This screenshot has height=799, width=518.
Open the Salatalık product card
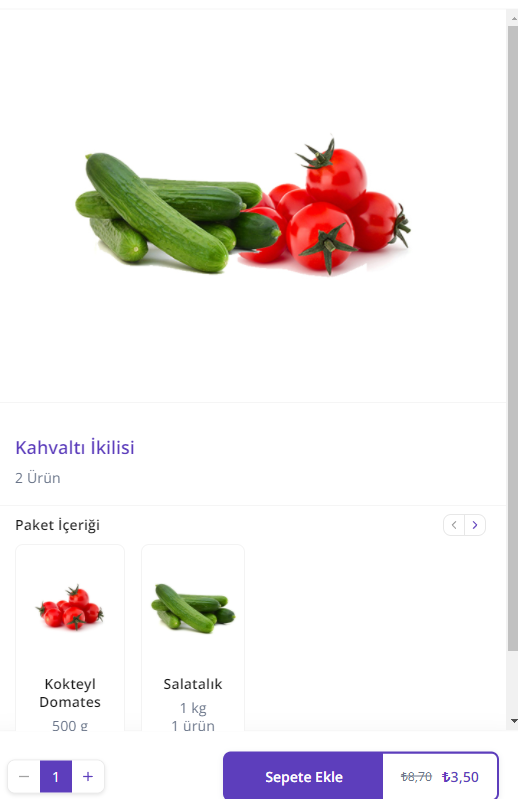[193, 638]
